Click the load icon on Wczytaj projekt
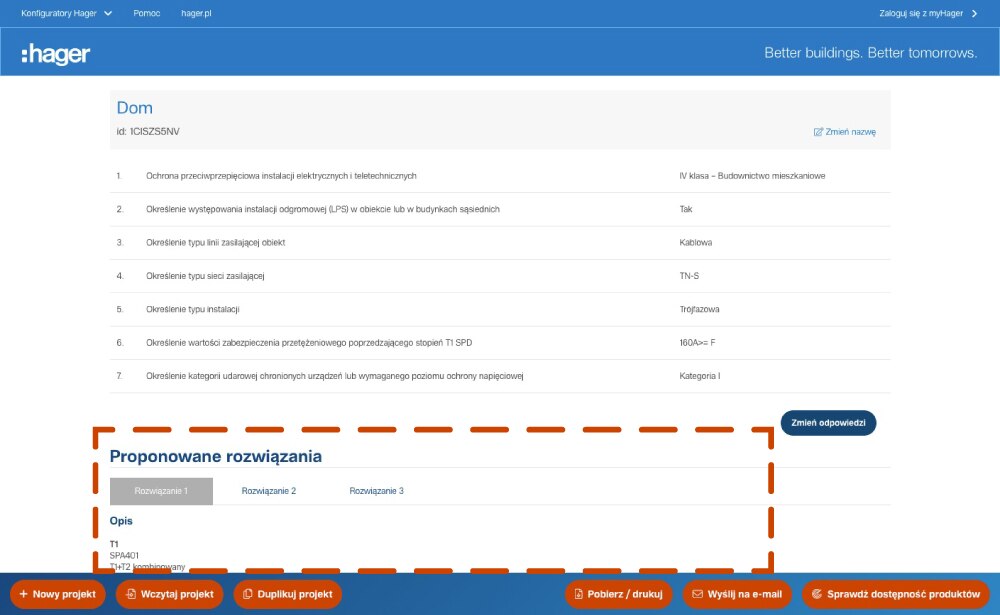1000x615 pixels. click(130, 594)
